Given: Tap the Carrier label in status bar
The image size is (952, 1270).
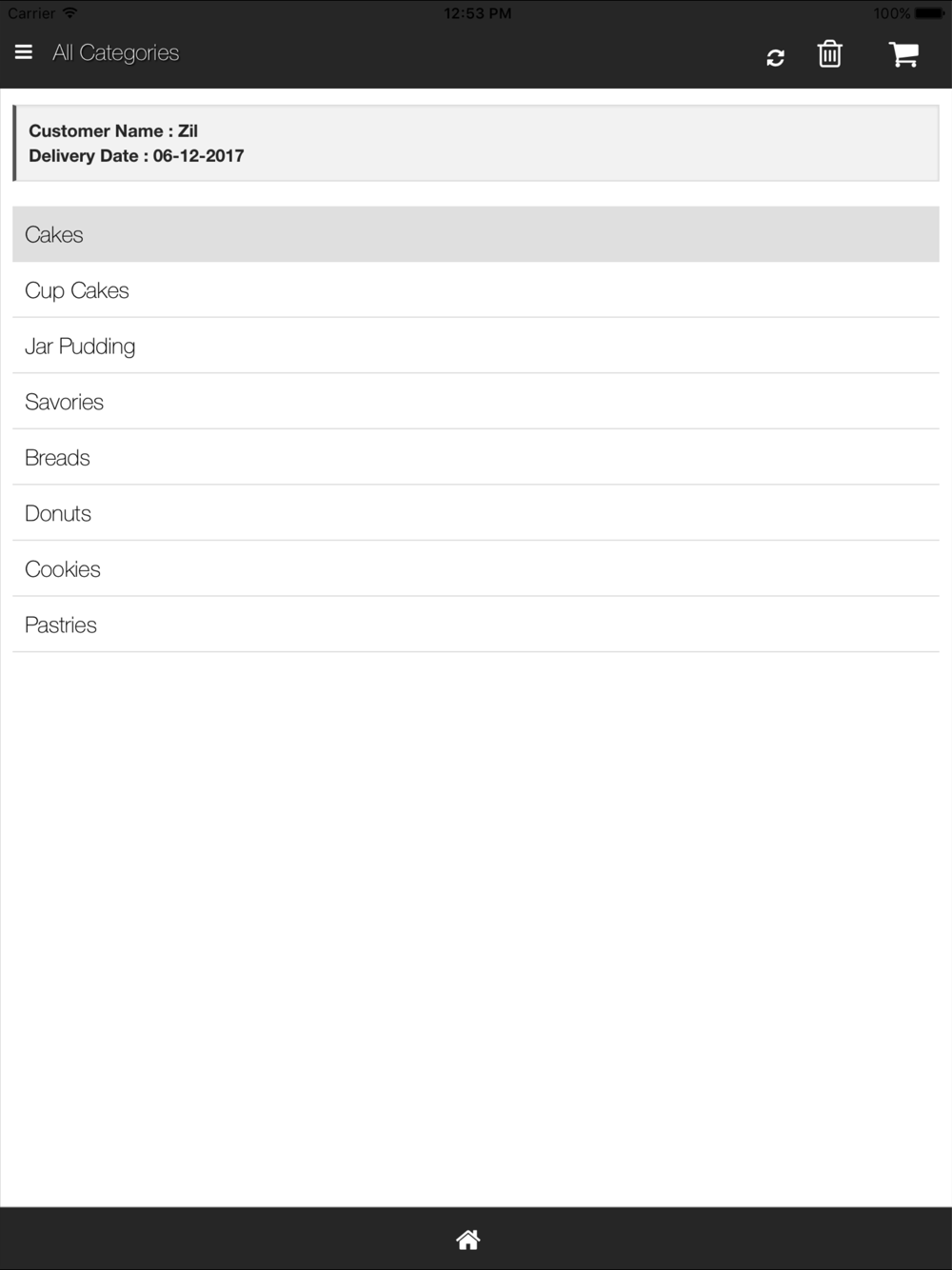Looking at the screenshot, I should tap(31, 13).
